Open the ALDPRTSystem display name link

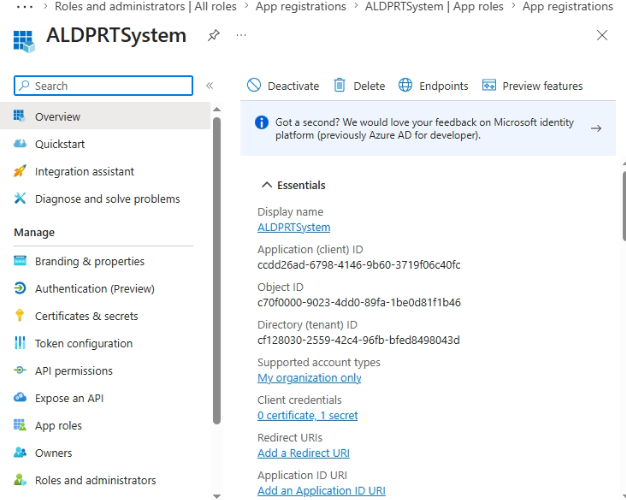point(294,227)
